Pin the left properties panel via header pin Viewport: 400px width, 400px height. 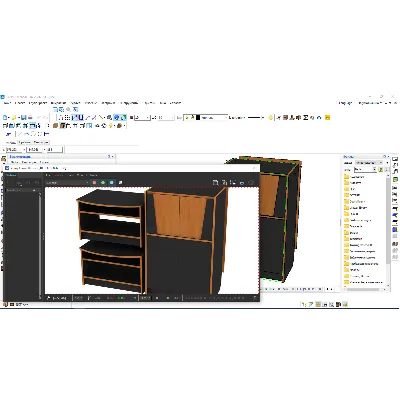coord(109,156)
